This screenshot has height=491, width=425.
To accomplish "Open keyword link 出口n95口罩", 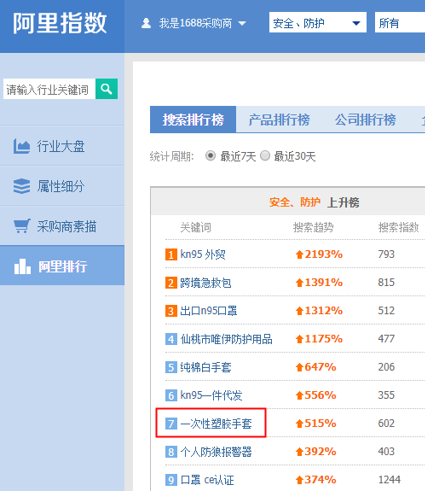I will (x=209, y=311).
